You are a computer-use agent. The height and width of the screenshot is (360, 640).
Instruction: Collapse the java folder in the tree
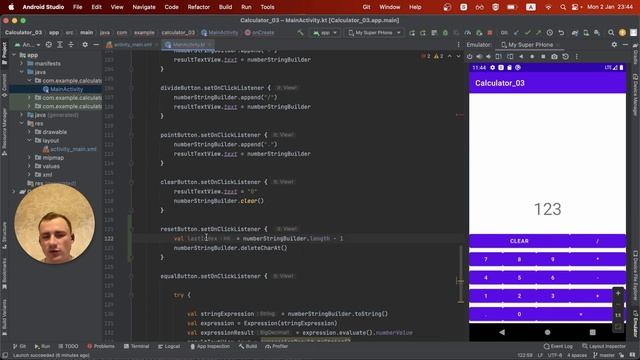pyautogui.click(x=22, y=72)
